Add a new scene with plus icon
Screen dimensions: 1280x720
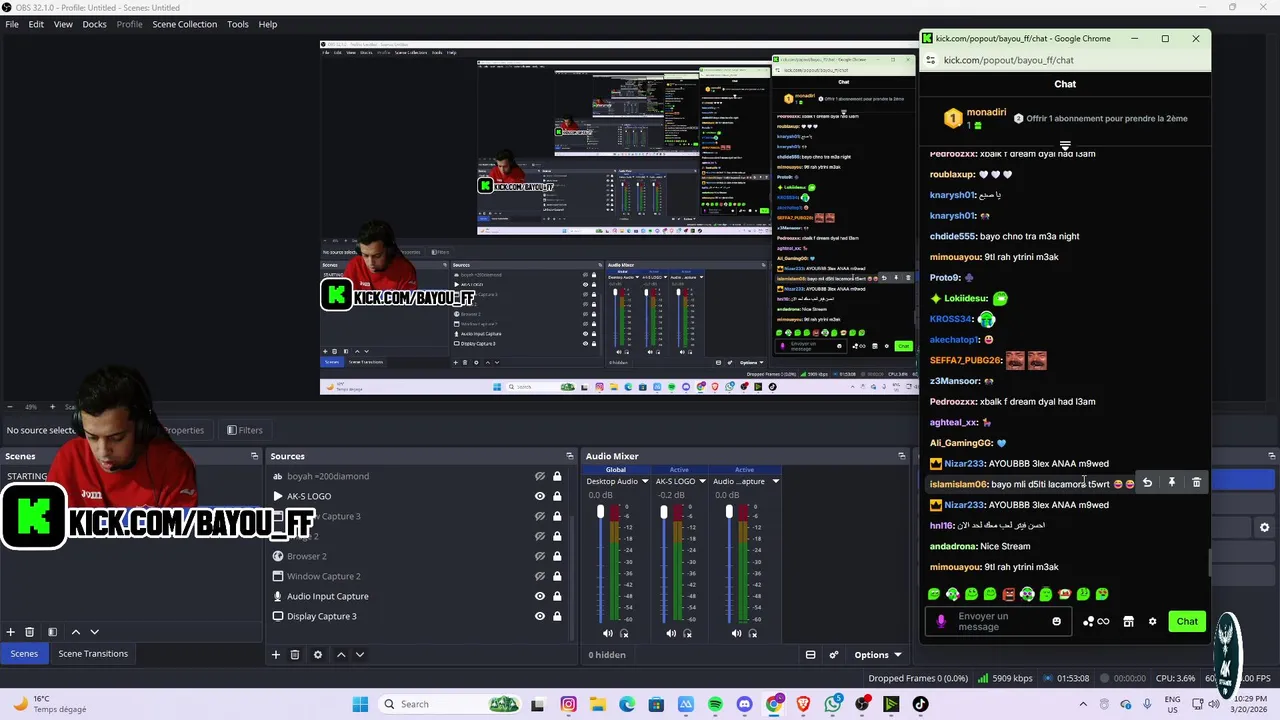point(11,632)
